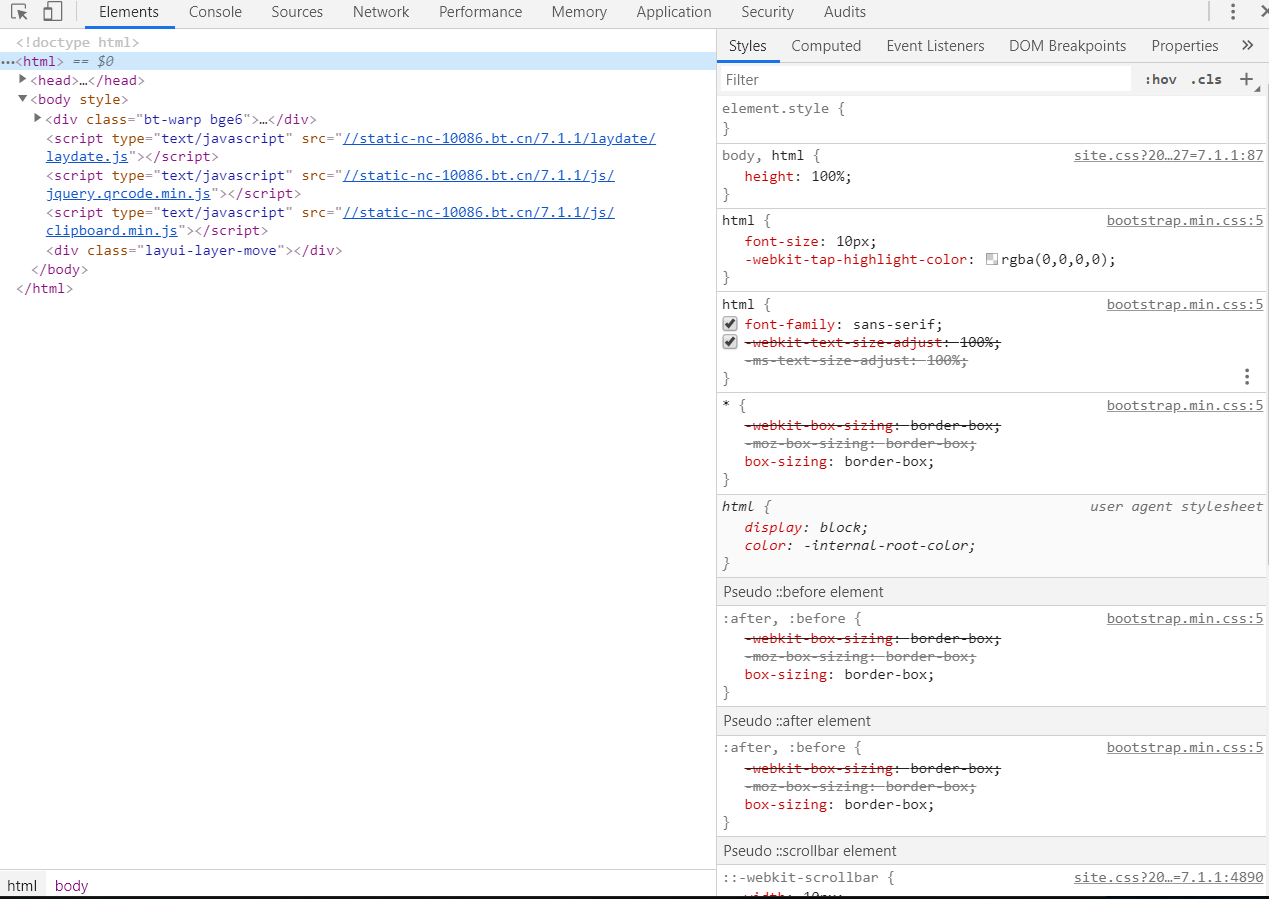Select the Application tab
The height and width of the screenshot is (899, 1269).
pos(674,12)
